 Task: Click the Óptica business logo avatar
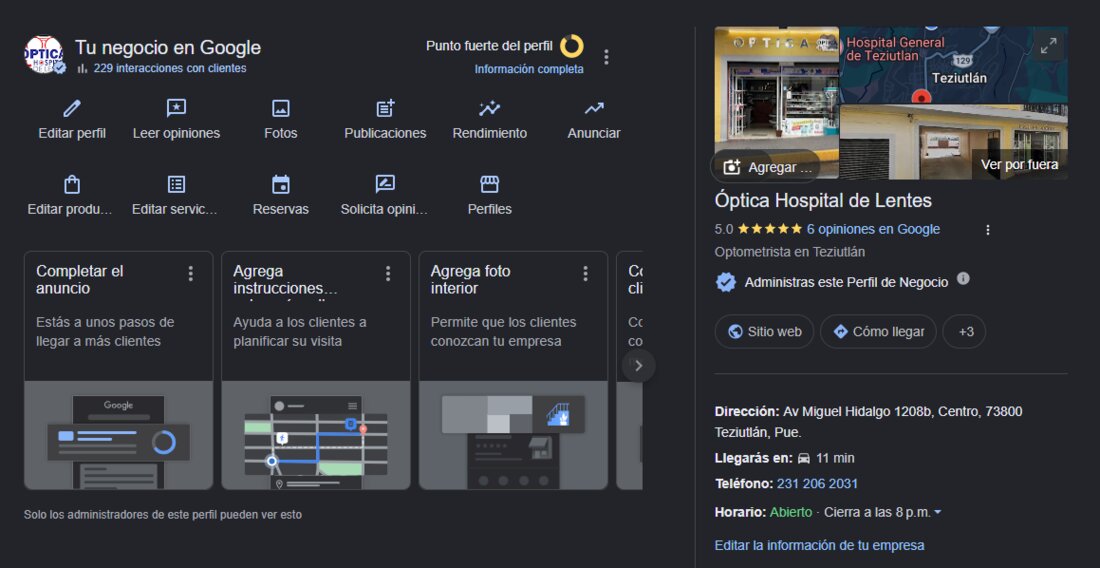click(x=43, y=55)
